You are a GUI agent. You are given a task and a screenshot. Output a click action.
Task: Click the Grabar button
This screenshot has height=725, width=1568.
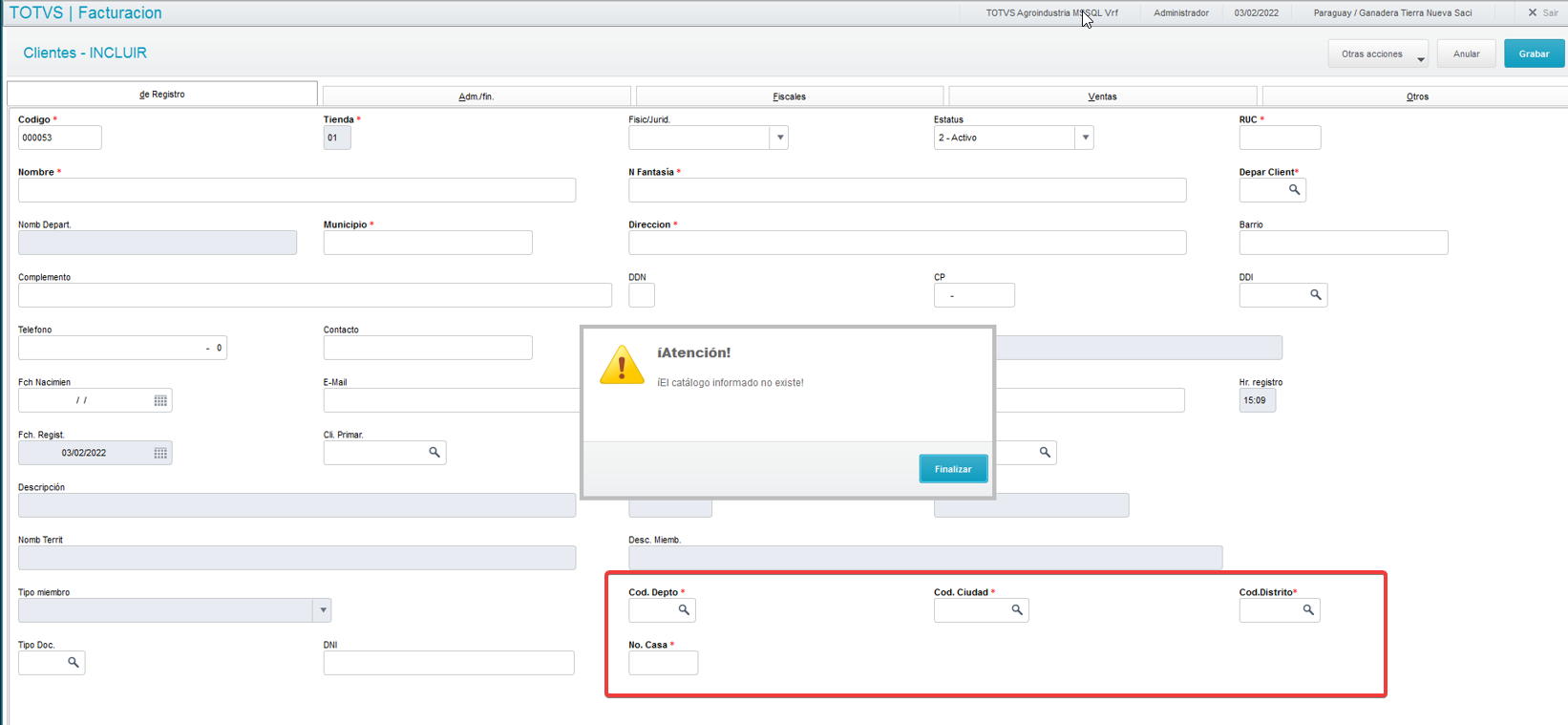pyautogui.click(x=1535, y=53)
